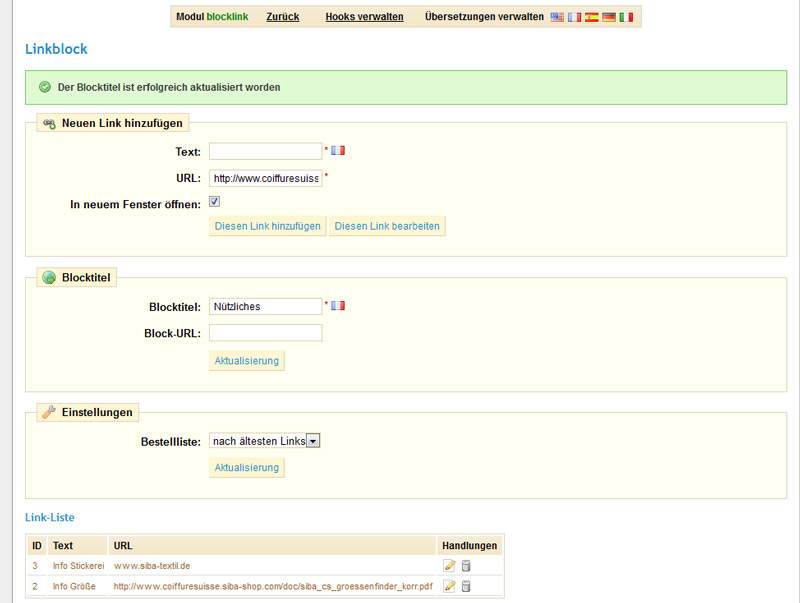Focus the empty Block-URL input field
Screen dimensions: 800x603
click(x=265, y=333)
